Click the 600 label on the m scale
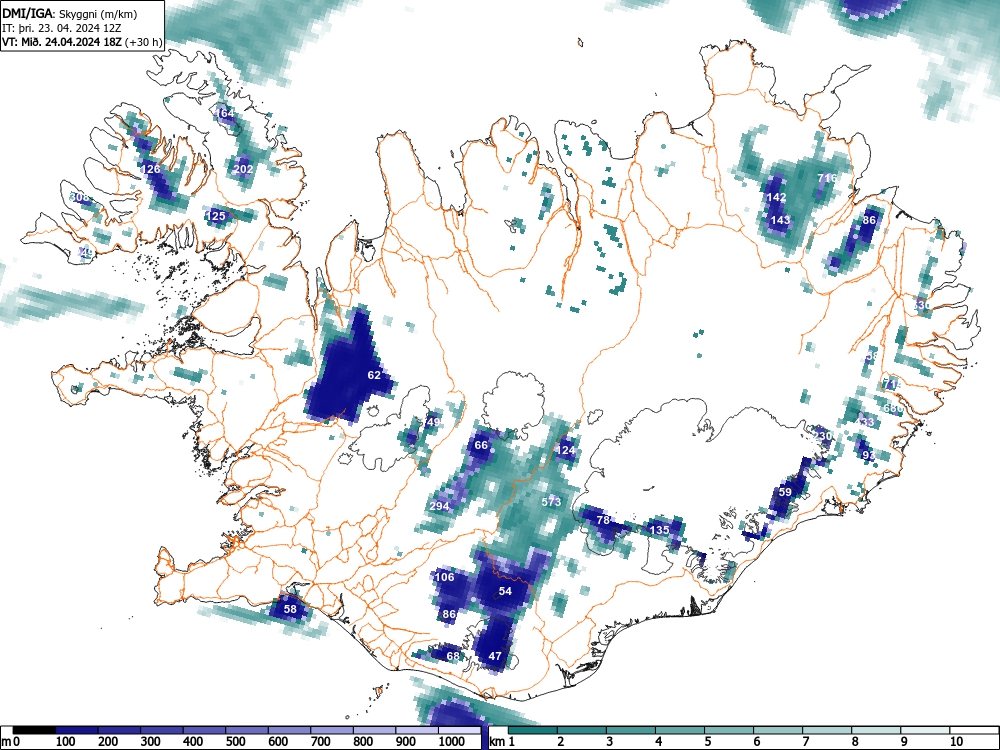 [x=277, y=741]
